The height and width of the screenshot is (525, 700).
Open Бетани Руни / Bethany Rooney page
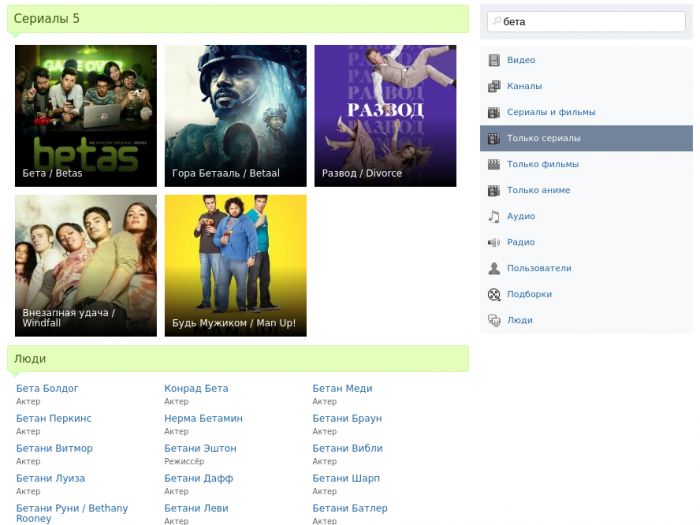point(72,513)
